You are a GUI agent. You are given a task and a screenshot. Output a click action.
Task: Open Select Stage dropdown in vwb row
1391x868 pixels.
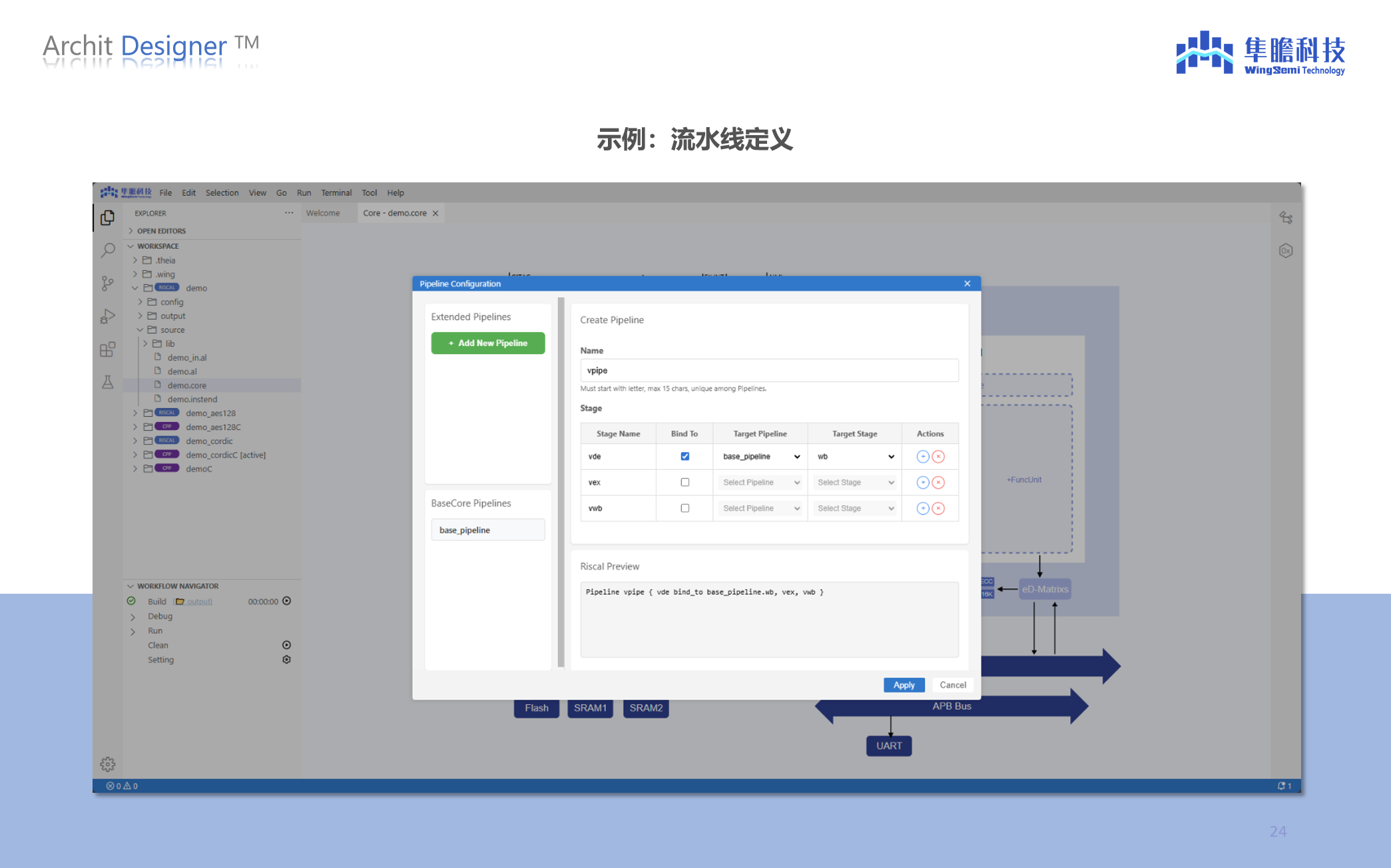[855, 509]
